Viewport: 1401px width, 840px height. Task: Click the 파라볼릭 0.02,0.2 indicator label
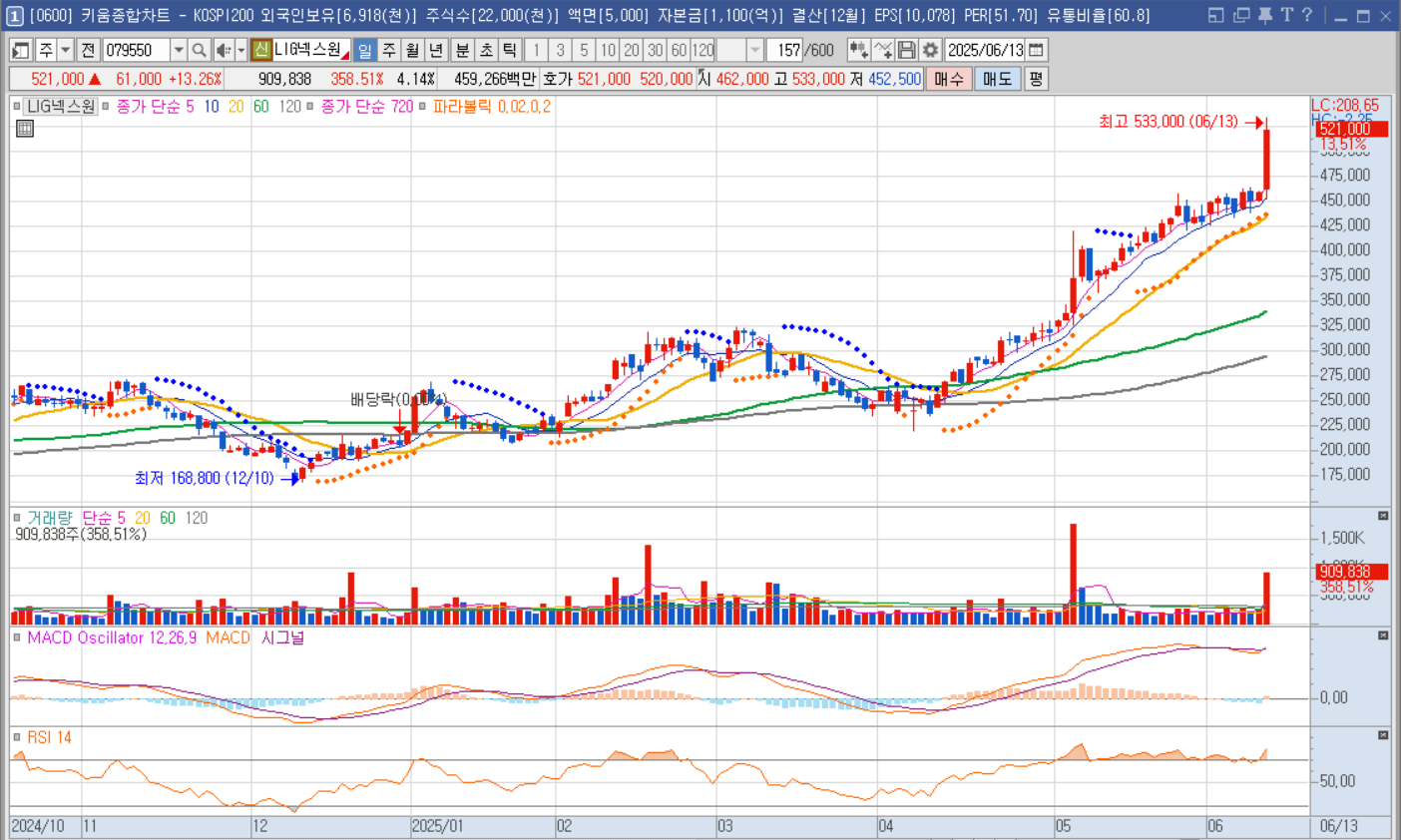point(491,107)
